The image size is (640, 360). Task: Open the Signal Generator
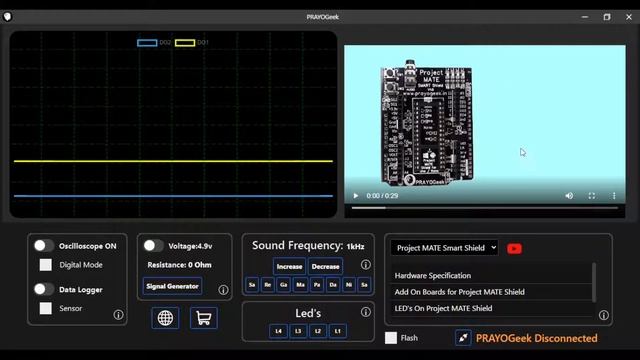point(172,286)
